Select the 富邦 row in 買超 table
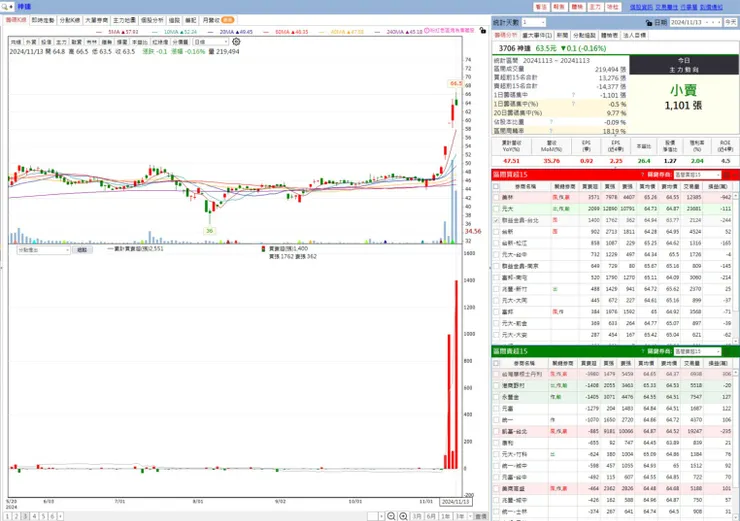Viewport: 740px width, 521px height. (x=613, y=311)
